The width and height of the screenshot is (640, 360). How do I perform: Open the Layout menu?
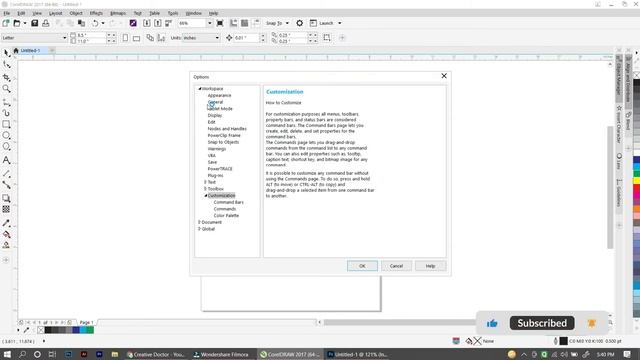click(56, 13)
